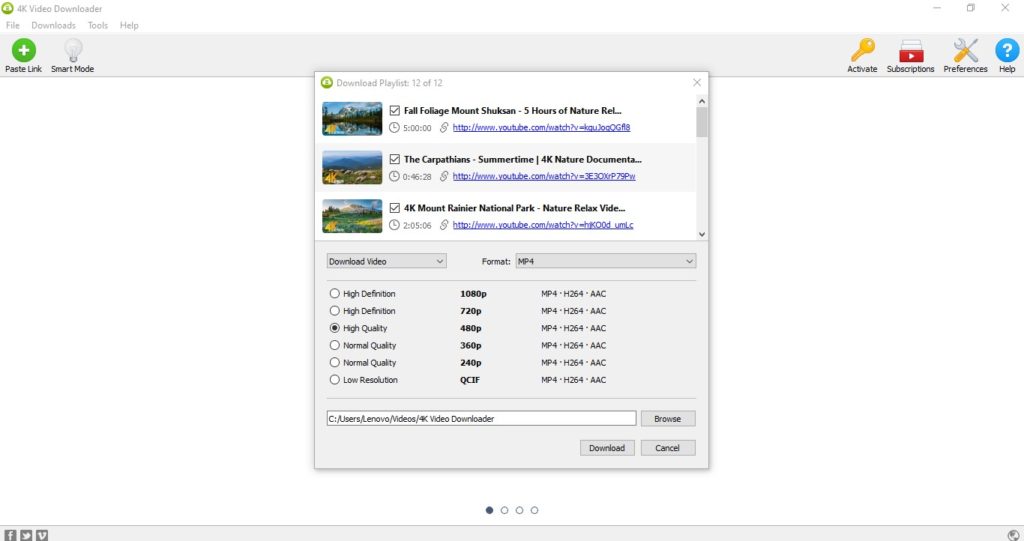Click the blue Help question icon
Image resolution: width=1024 pixels, height=541 pixels.
coord(1006,50)
